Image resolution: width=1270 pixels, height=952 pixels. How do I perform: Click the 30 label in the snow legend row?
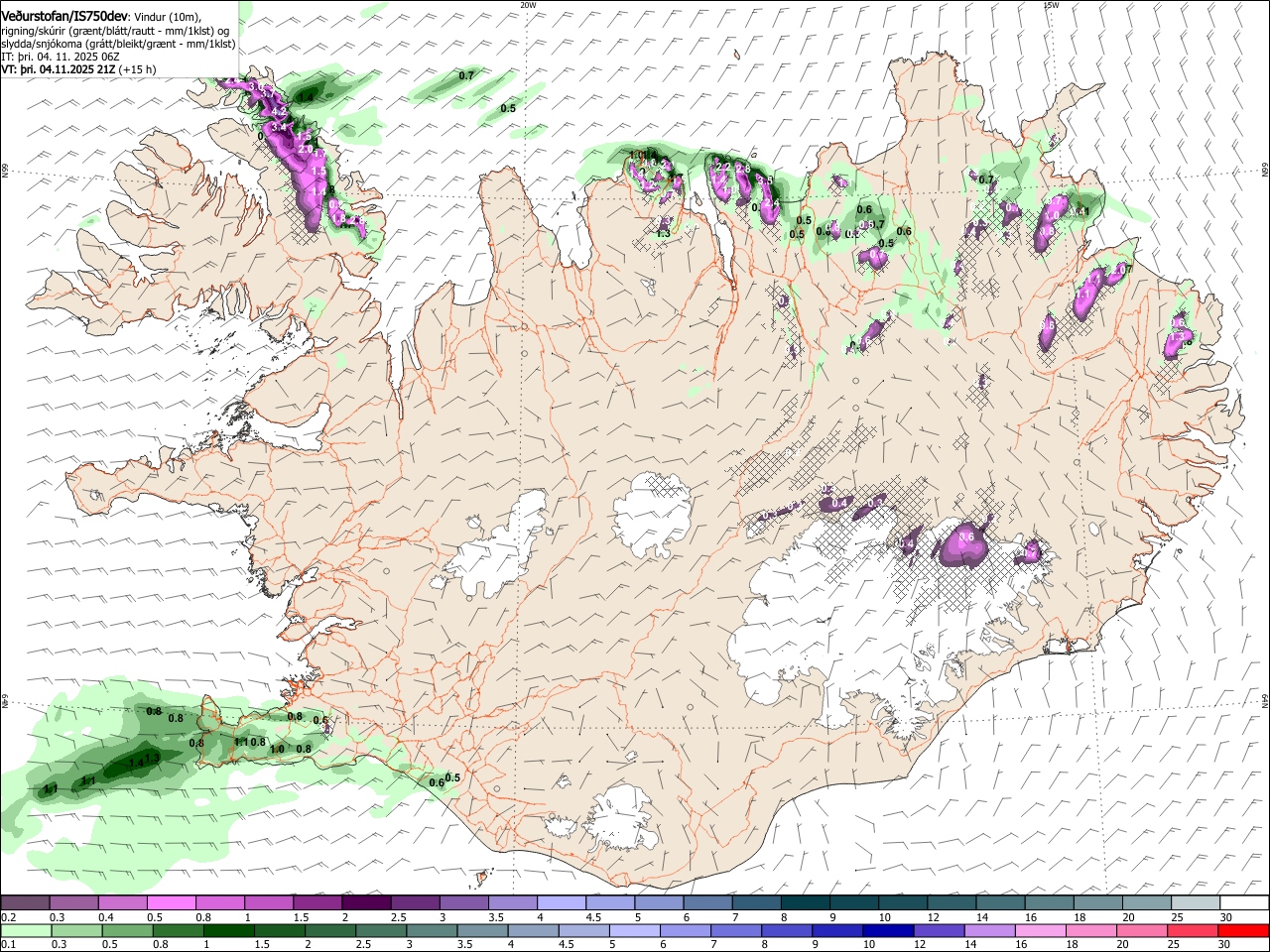(x=1225, y=917)
